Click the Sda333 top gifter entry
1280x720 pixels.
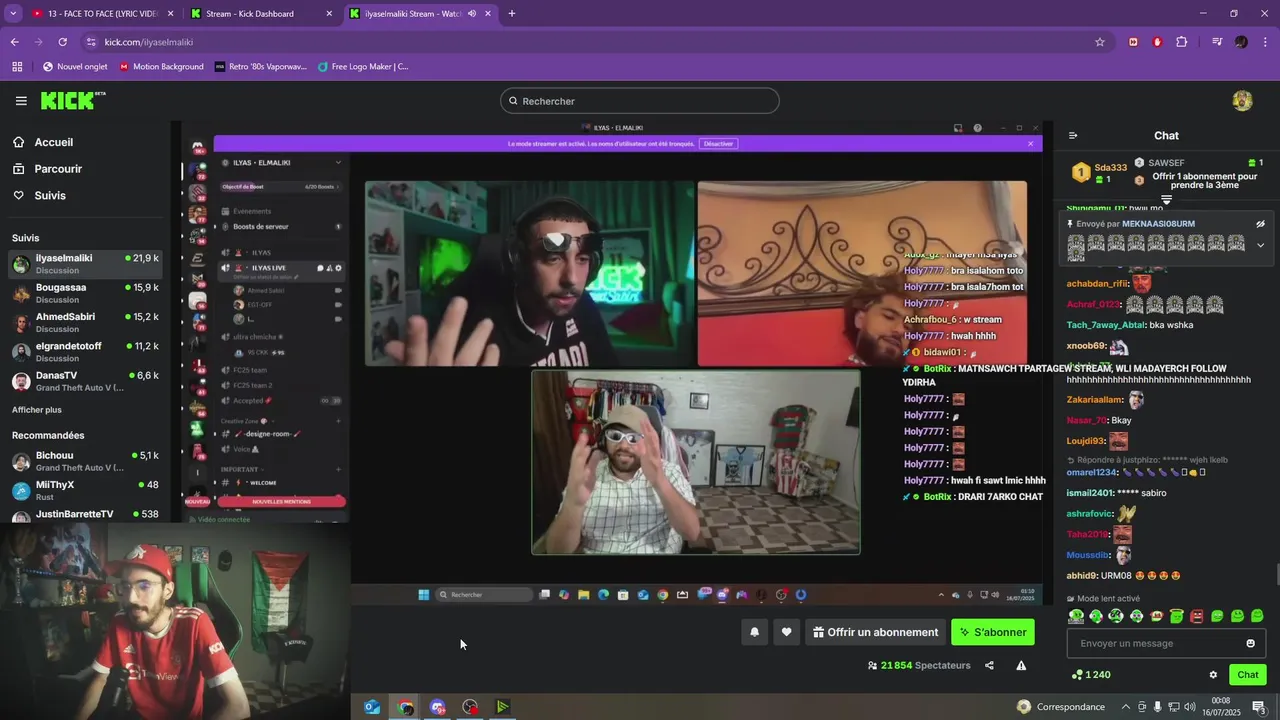[x=1100, y=173]
